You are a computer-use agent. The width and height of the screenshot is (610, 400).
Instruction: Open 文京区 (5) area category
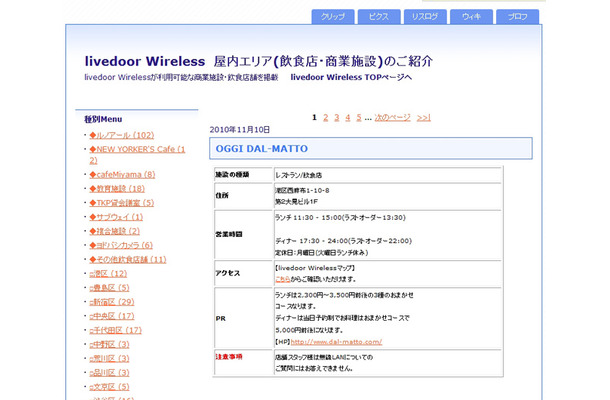click(x=109, y=387)
